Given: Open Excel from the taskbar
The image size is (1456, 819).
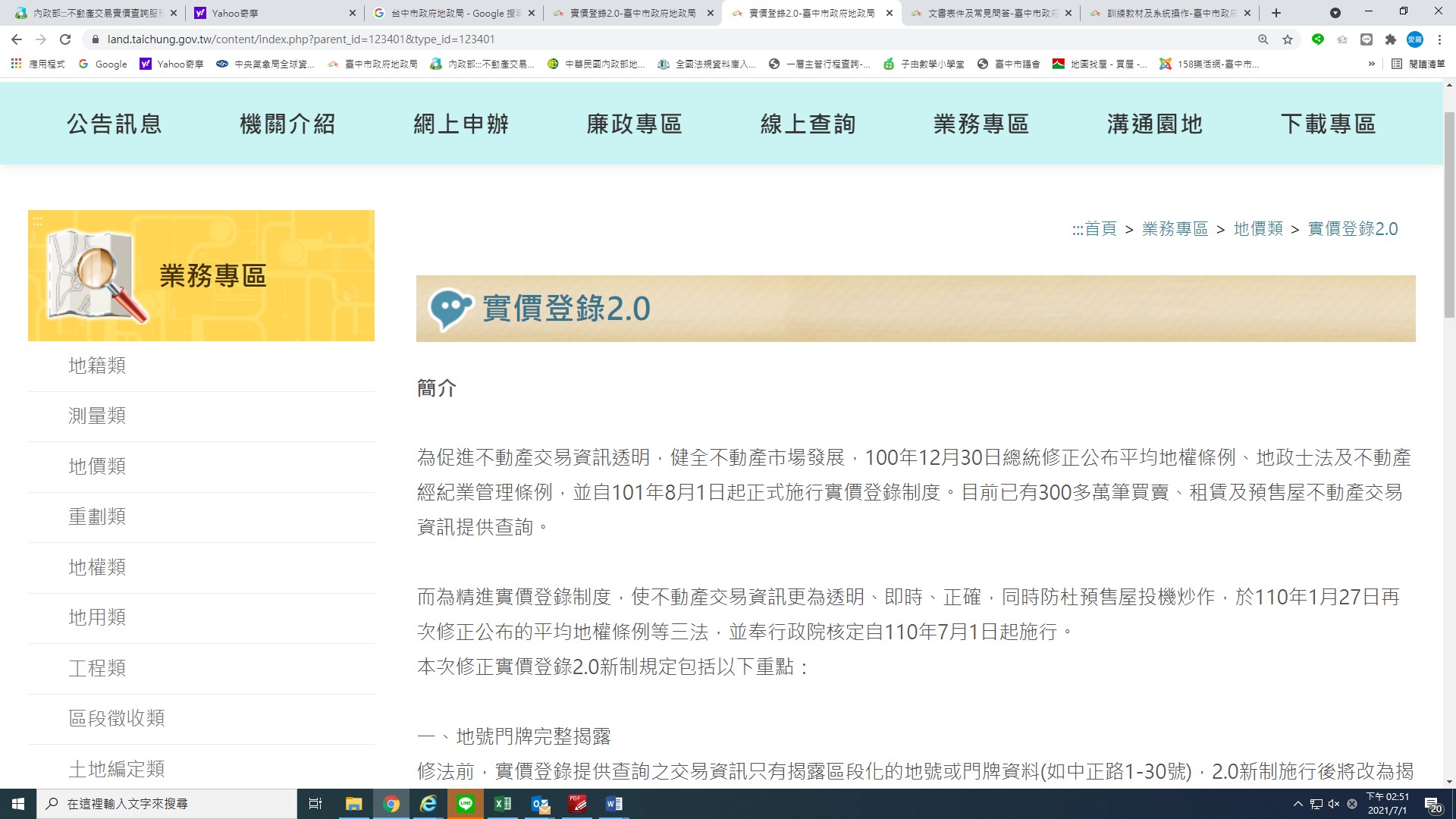Looking at the screenshot, I should pyautogui.click(x=503, y=804).
